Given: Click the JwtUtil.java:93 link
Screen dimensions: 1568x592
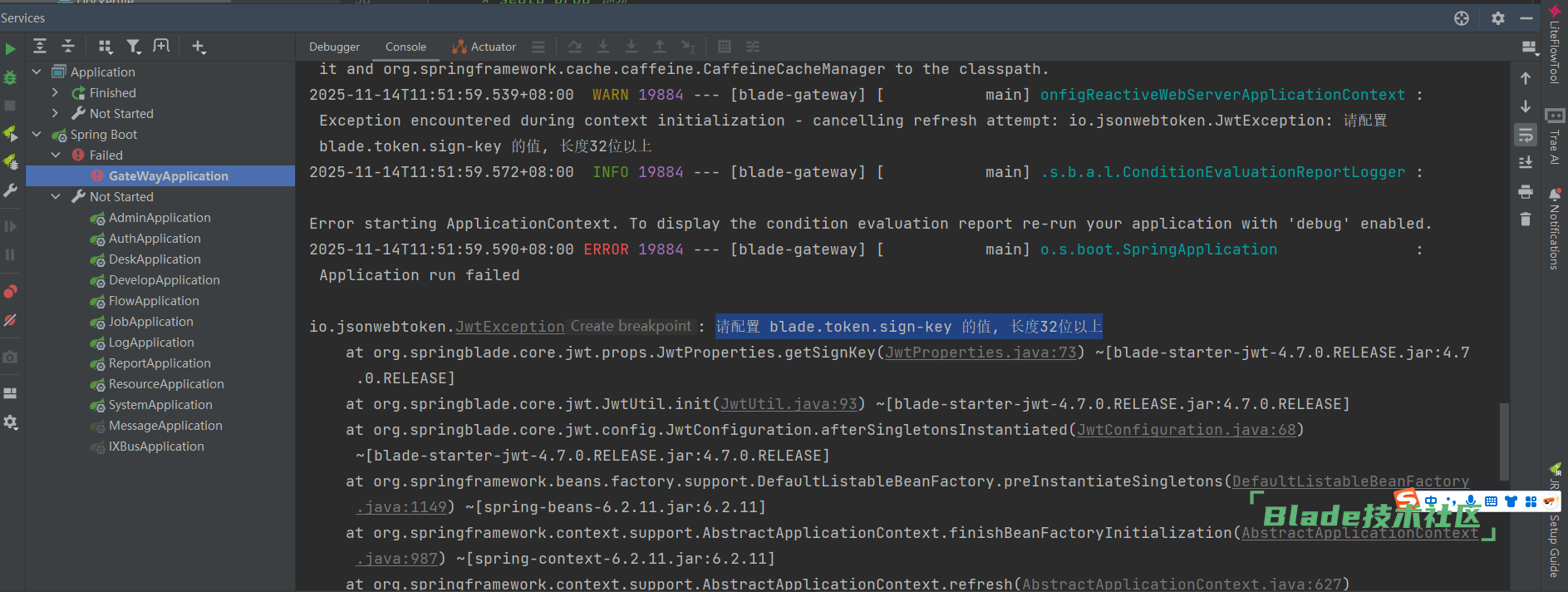Looking at the screenshot, I should coord(789,404).
